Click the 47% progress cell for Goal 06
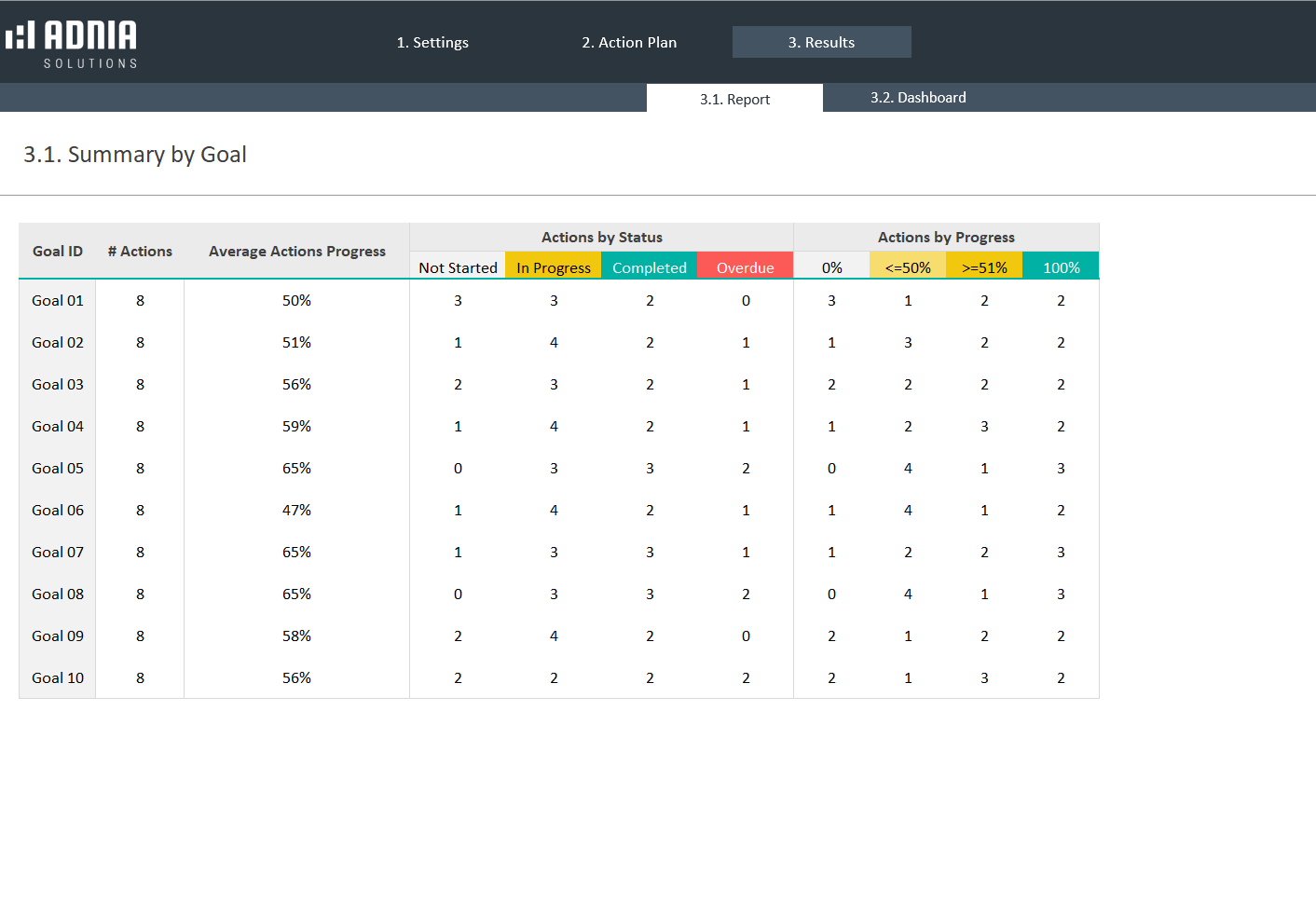Screen dimensions: 1316x902 (x=296, y=511)
